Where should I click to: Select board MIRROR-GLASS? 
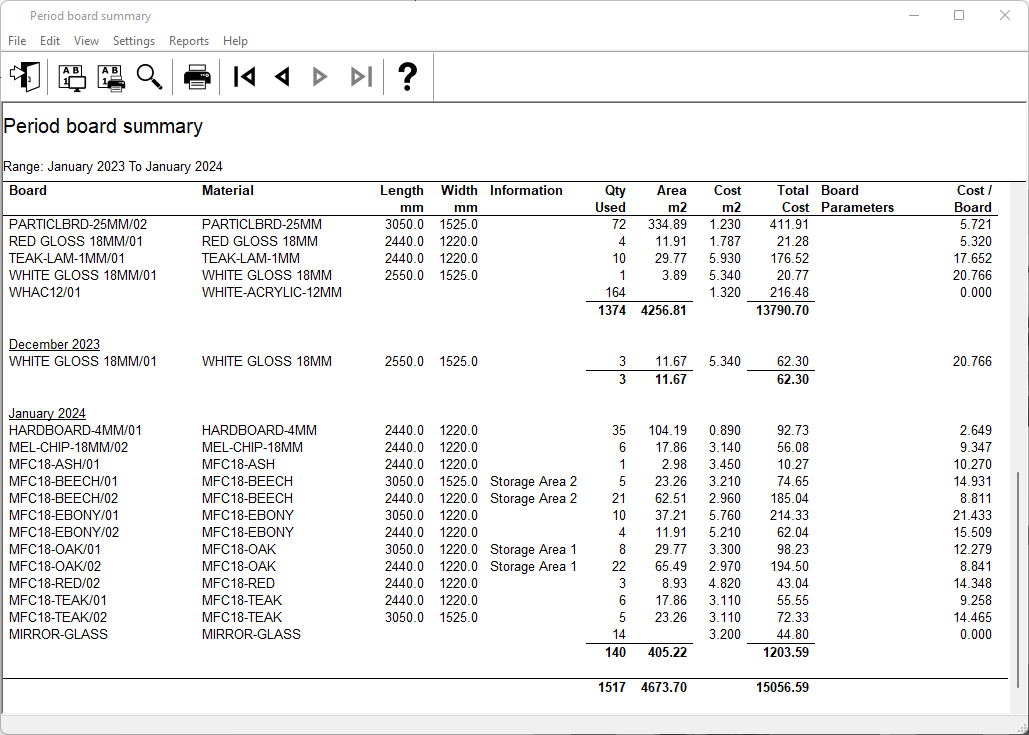(58, 635)
